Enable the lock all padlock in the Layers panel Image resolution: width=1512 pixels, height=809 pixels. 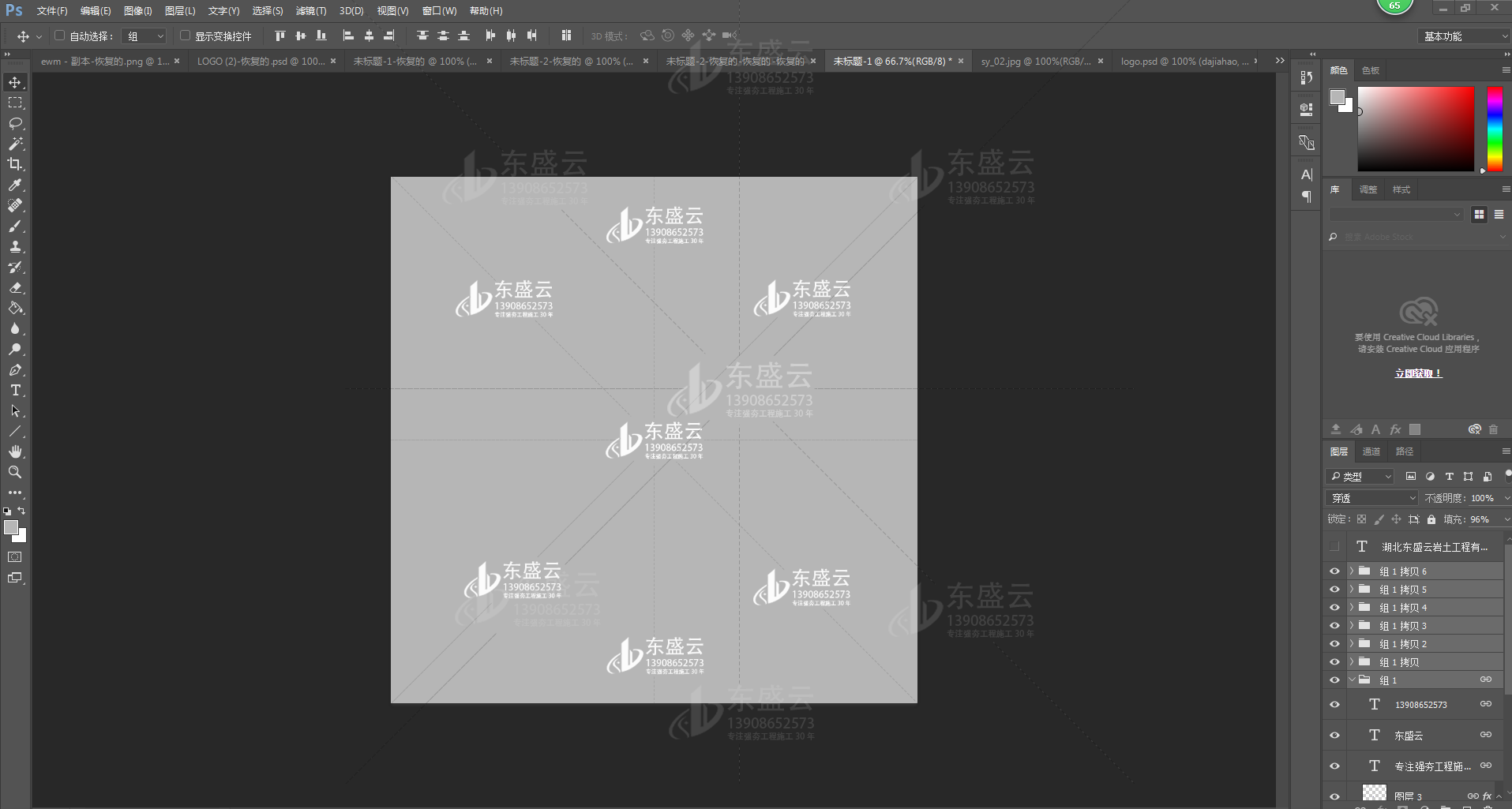point(1431,519)
